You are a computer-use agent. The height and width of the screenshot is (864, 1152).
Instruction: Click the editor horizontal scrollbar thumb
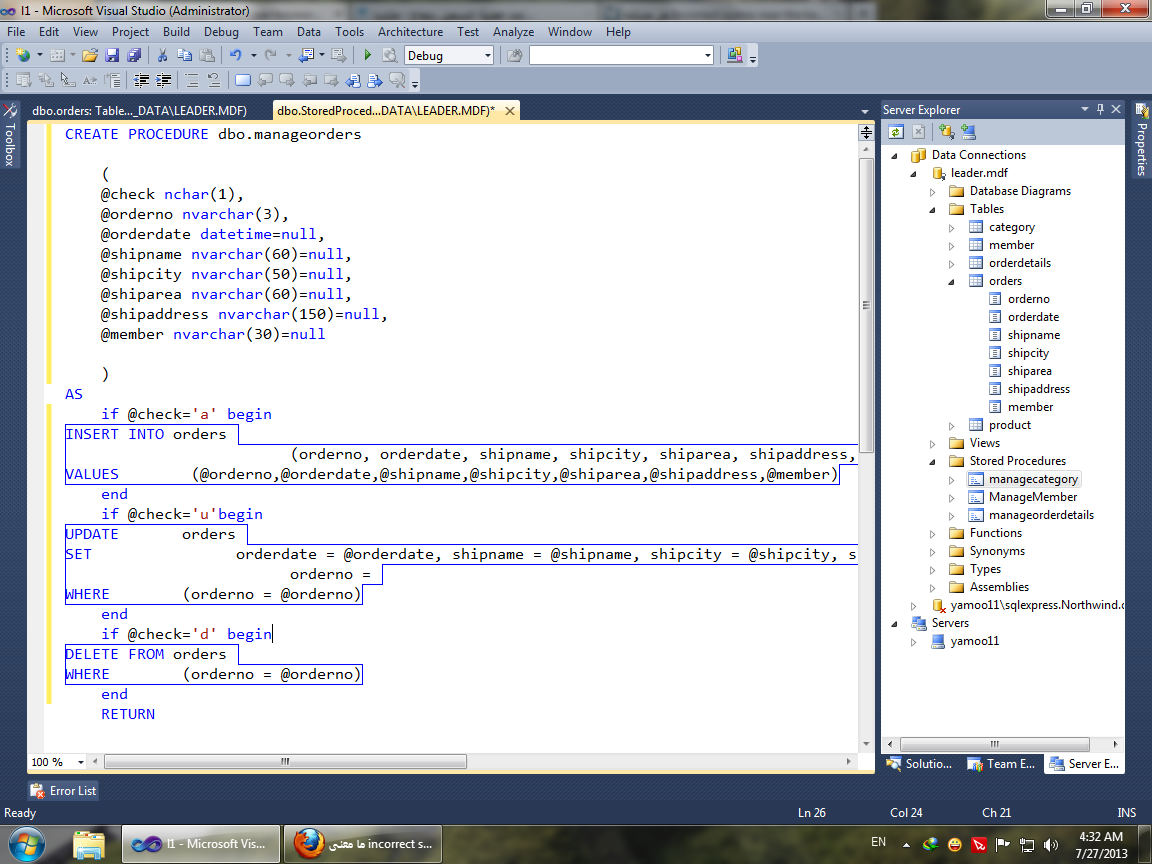tap(285, 762)
